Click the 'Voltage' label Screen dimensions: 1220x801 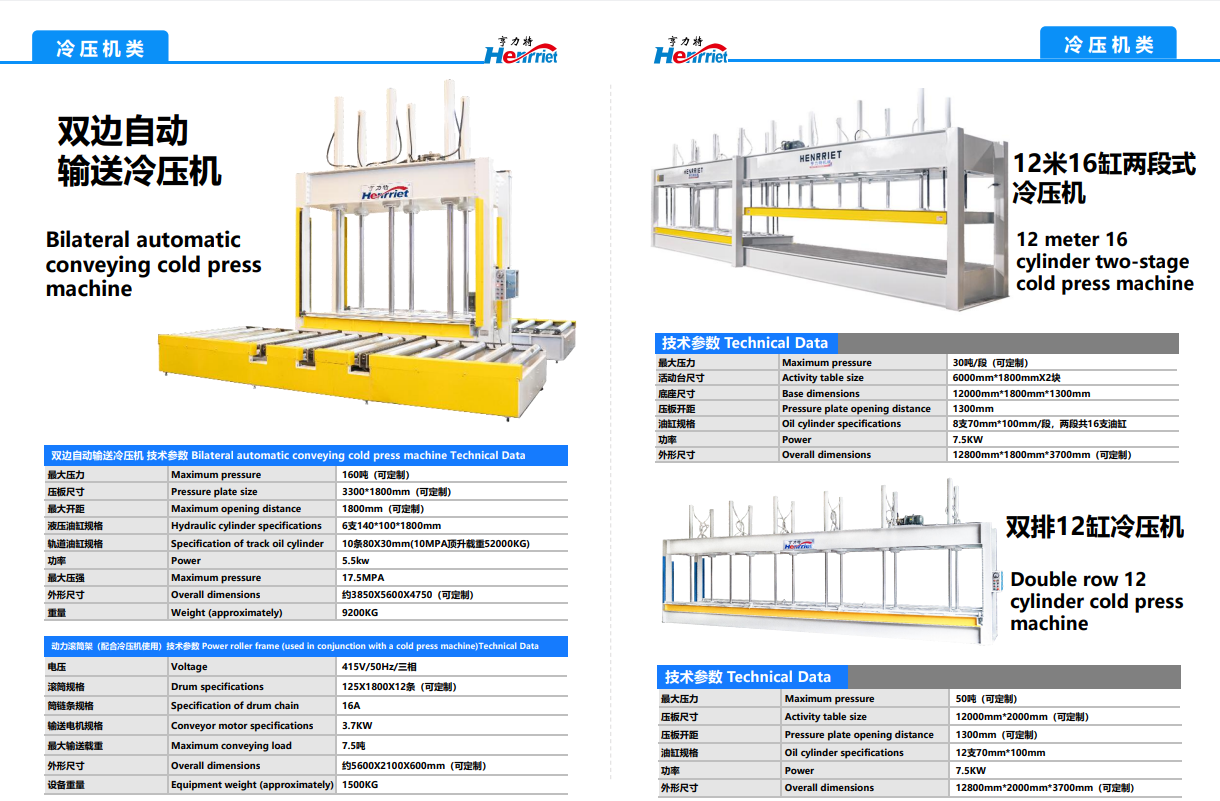click(x=189, y=667)
